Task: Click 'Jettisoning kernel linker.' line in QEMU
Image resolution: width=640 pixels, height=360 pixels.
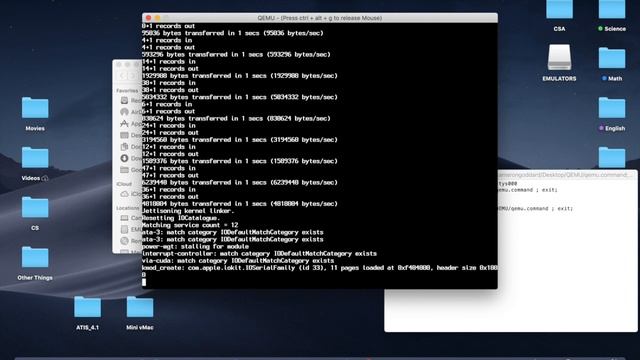Action: tap(188, 211)
